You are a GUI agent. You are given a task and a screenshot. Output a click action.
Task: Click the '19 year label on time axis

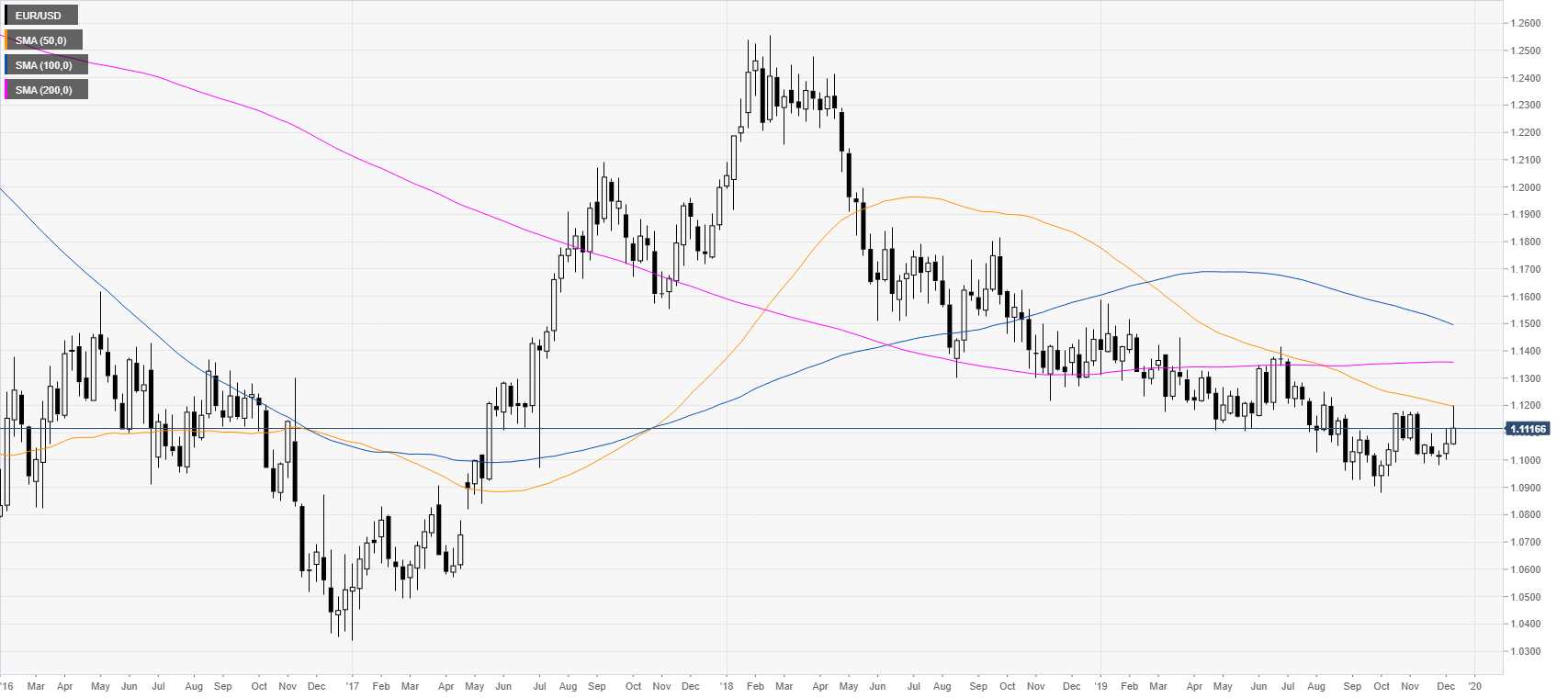(1100, 686)
